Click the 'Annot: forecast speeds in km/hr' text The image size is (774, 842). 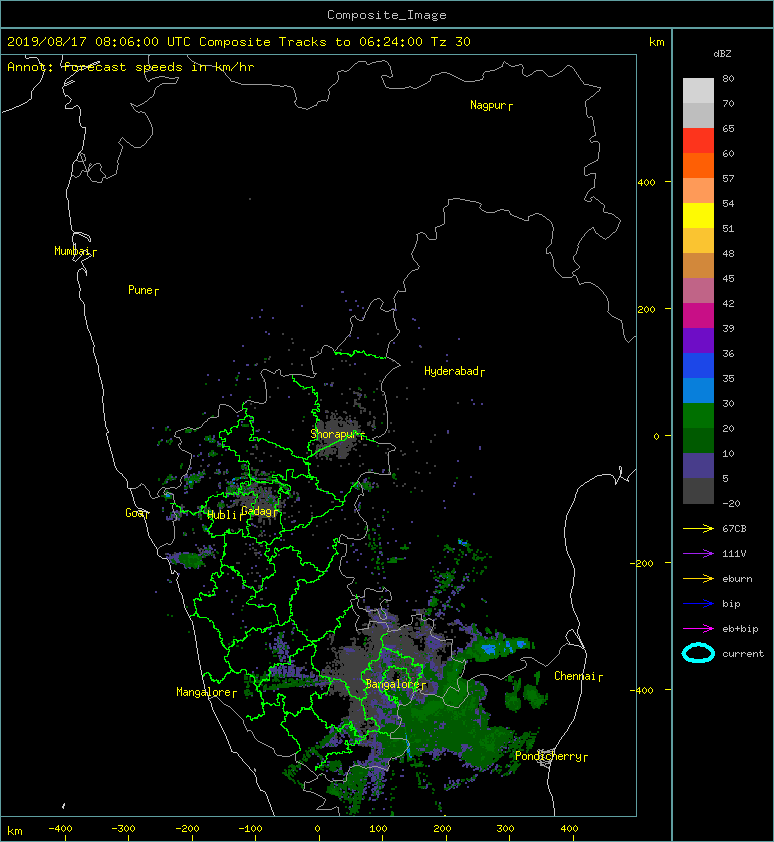tap(131, 67)
